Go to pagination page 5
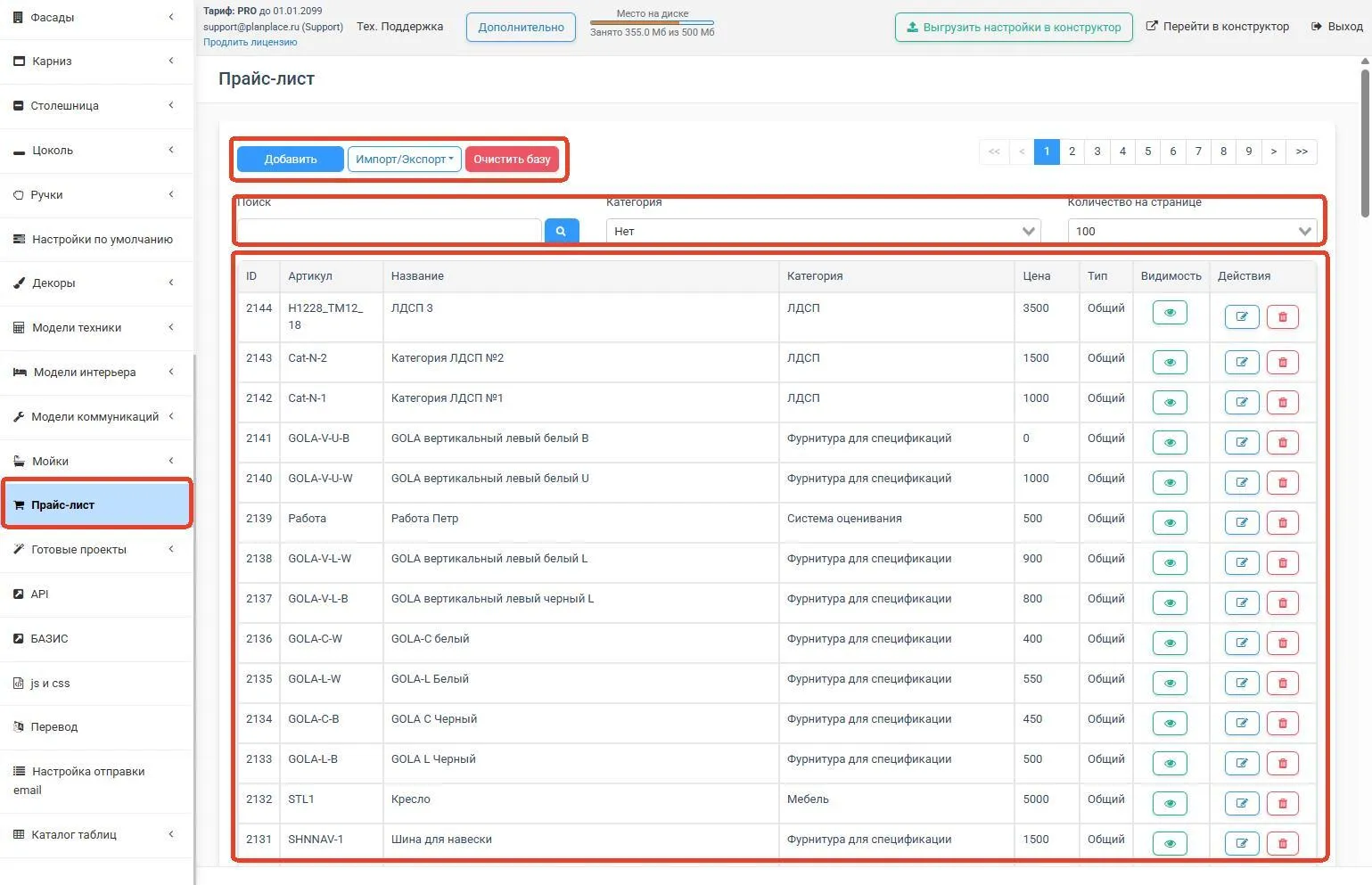 1147,152
